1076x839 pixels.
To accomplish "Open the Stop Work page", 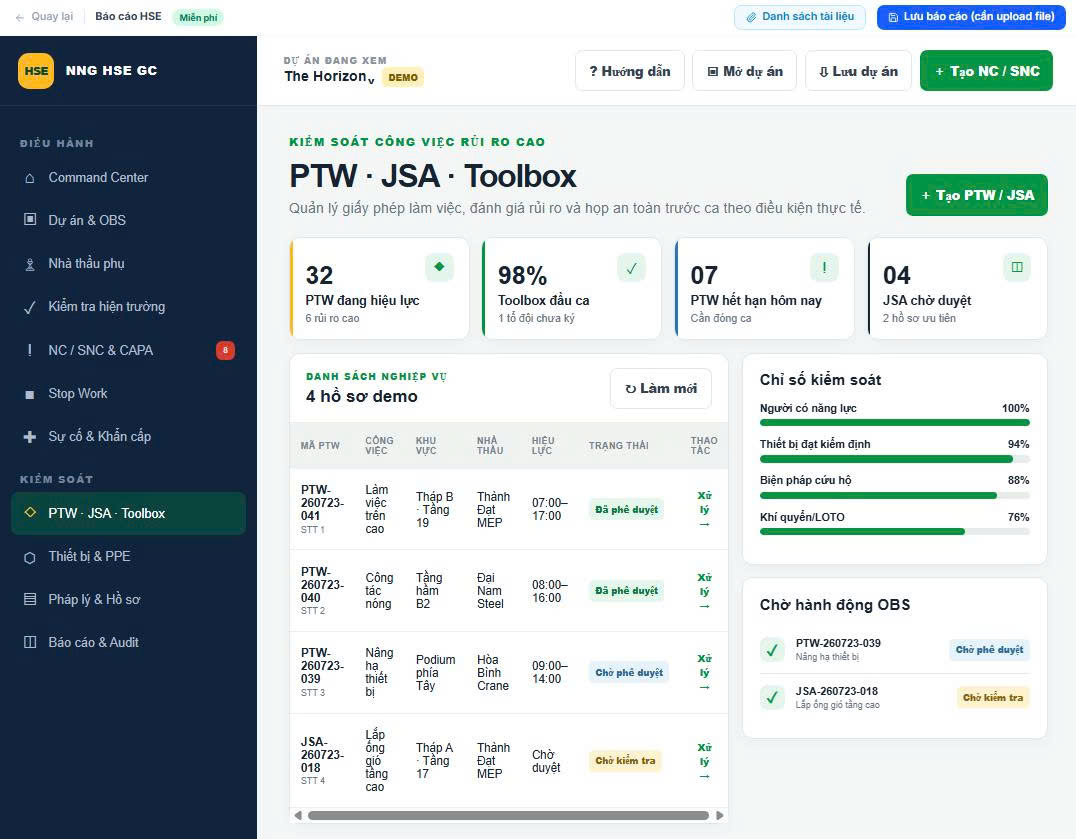I will (x=128, y=394).
